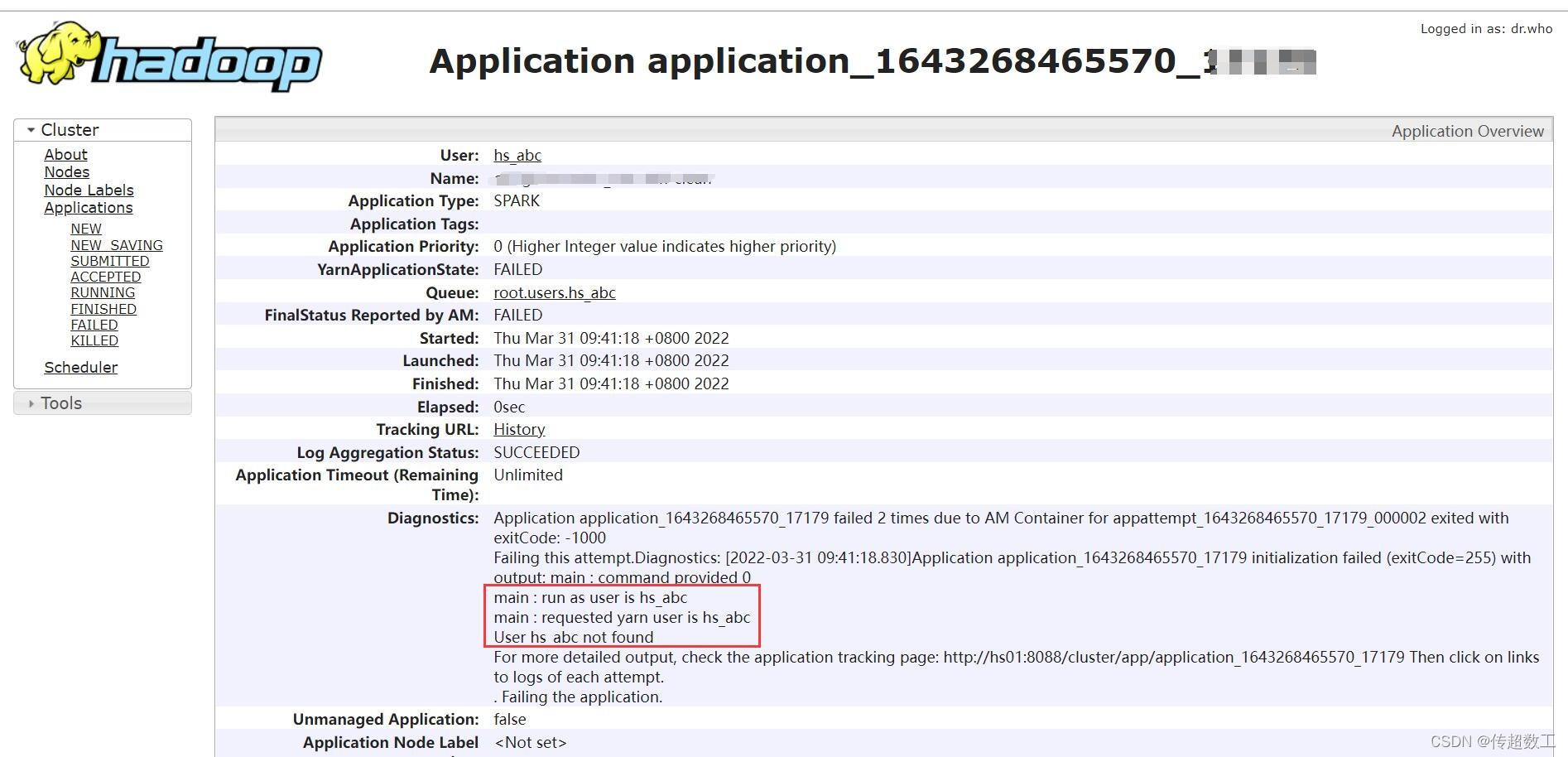Show RUNNING applications
Image resolution: width=1568 pixels, height=757 pixels.
point(103,293)
